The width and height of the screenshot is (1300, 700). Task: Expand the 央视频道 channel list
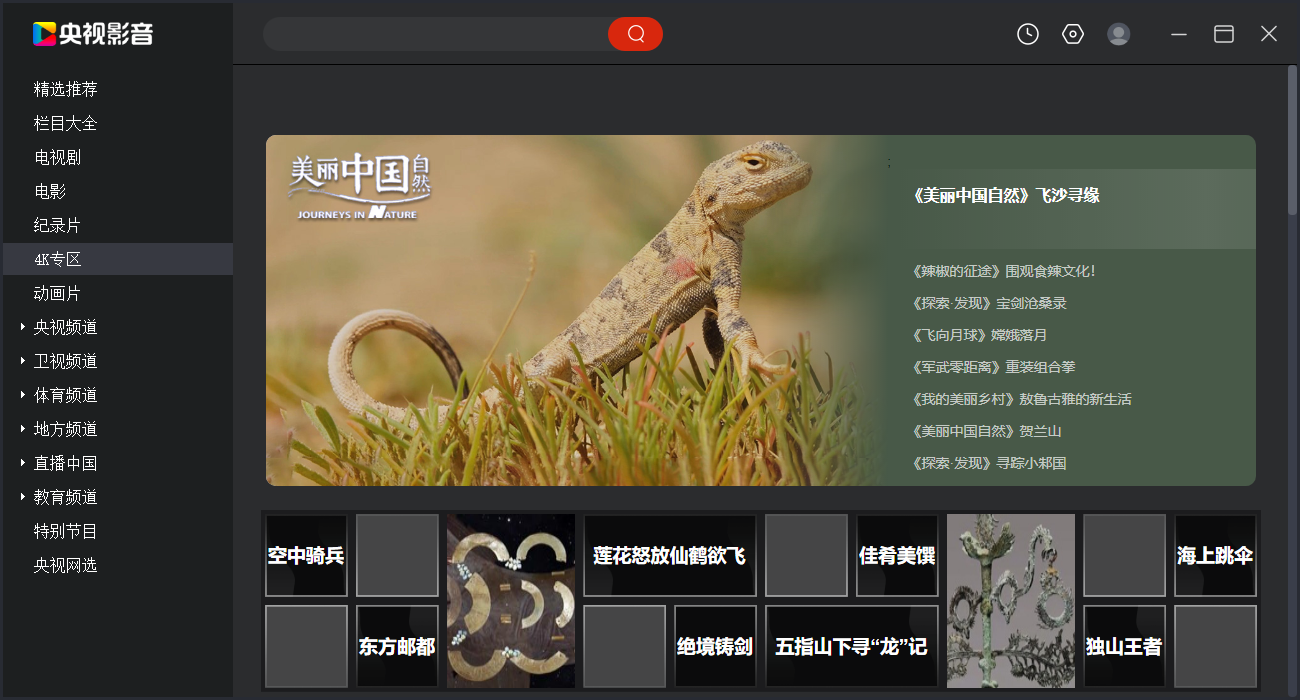pyautogui.click(x=23, y=327)
